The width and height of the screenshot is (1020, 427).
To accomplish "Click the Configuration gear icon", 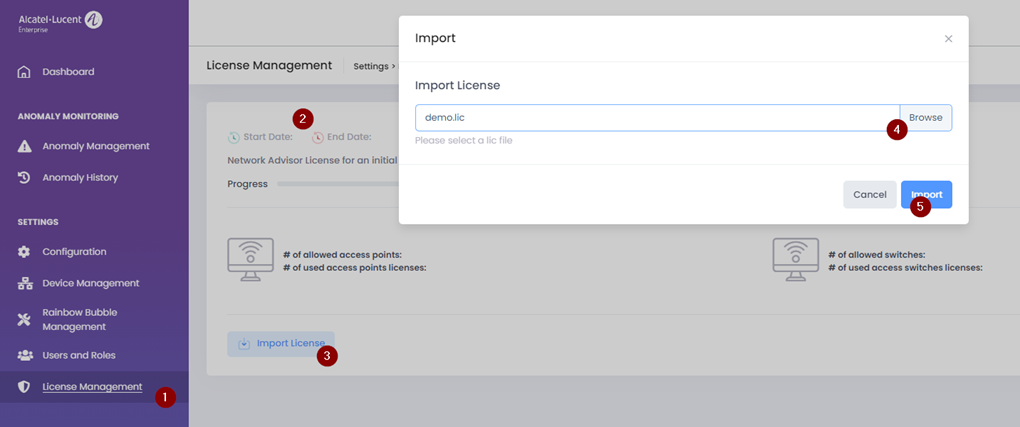I will (25, 252).
